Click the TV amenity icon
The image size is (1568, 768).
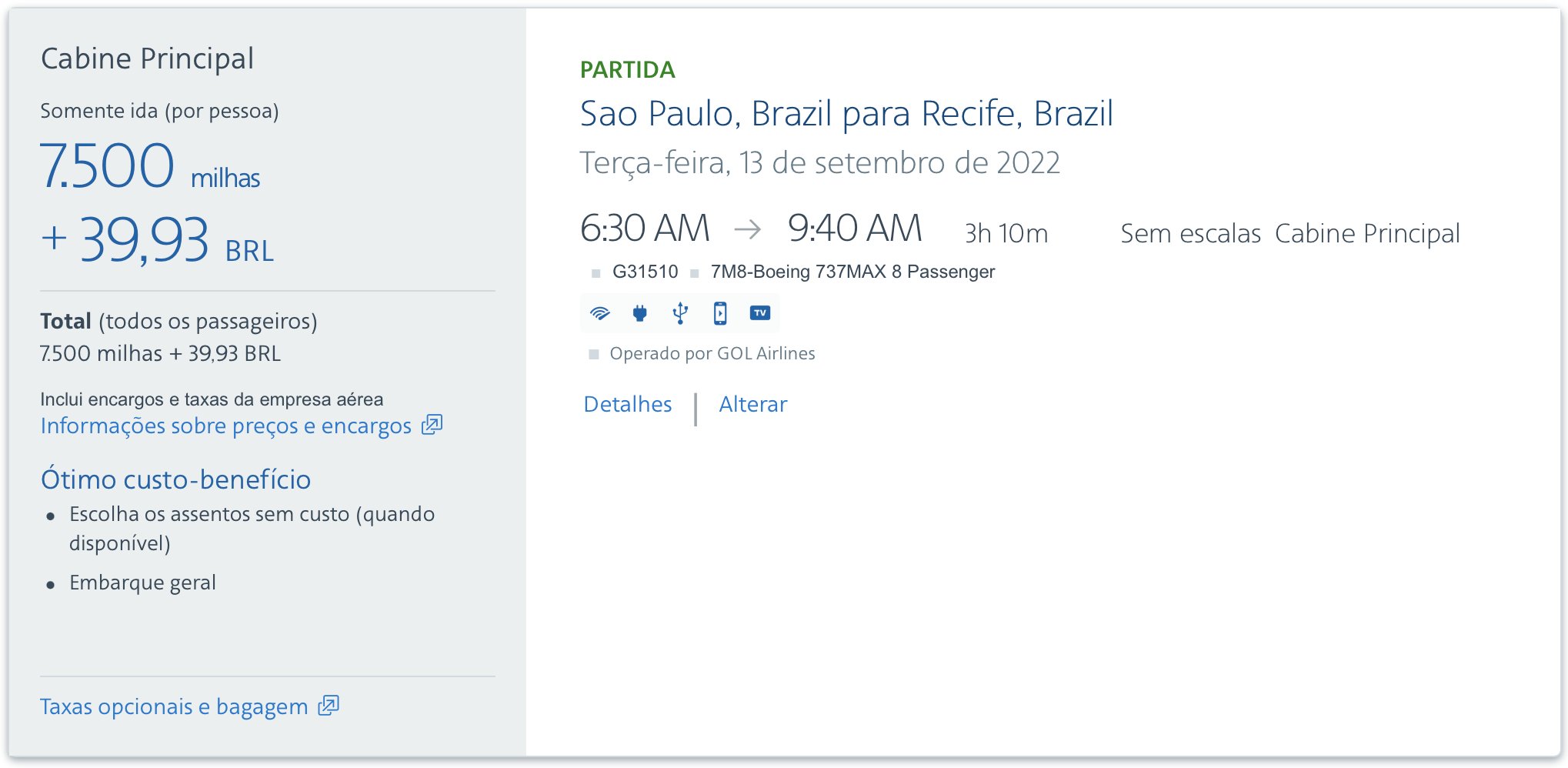coord(760,313)
